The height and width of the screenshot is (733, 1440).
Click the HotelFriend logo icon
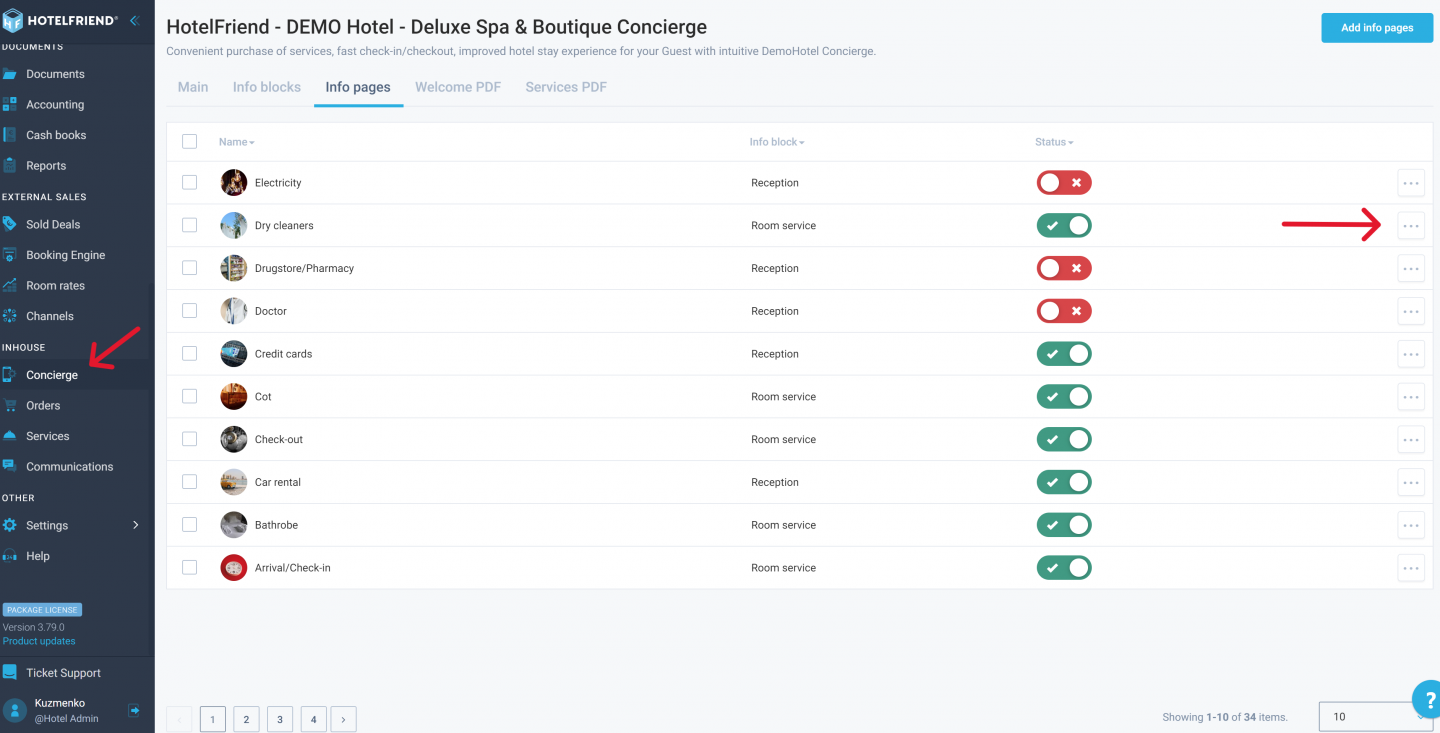13,21
